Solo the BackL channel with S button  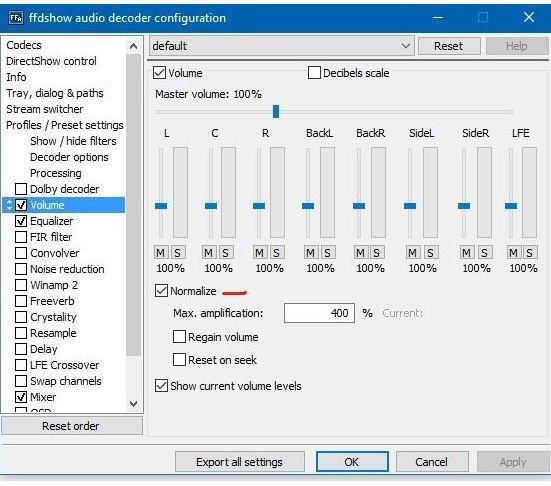(x=328, y=252)
